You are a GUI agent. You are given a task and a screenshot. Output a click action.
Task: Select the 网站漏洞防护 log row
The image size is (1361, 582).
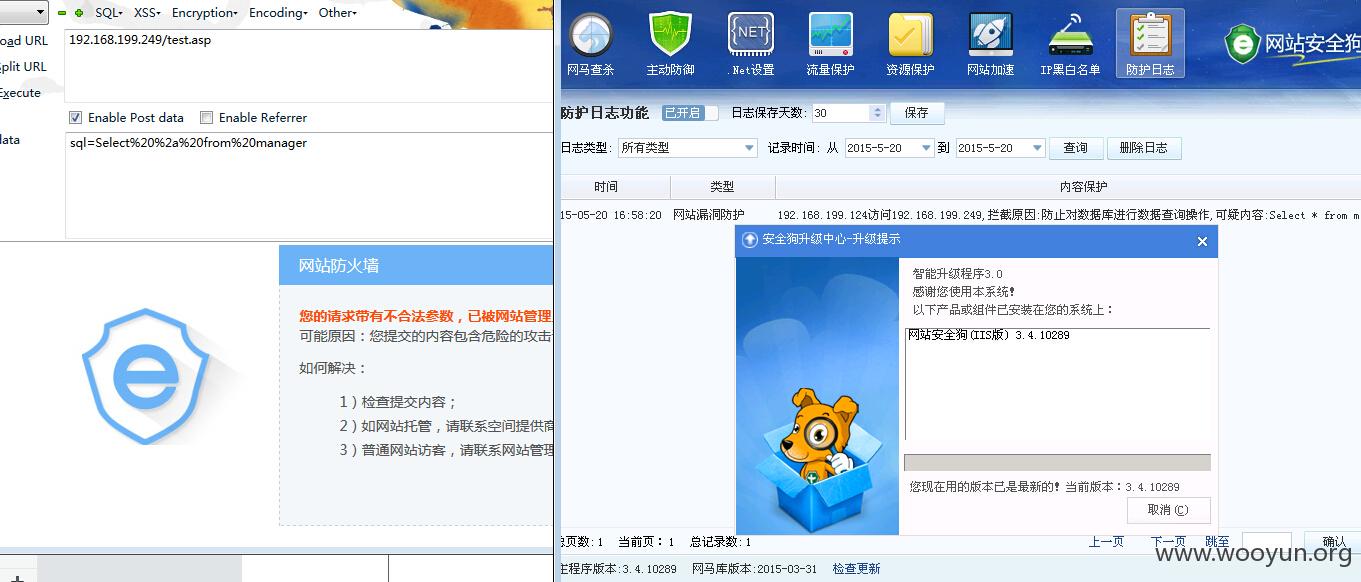960,215
